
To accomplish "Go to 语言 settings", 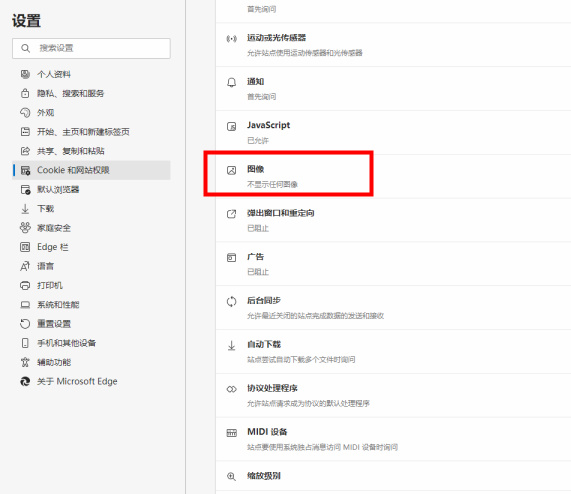I will point(91,266).
